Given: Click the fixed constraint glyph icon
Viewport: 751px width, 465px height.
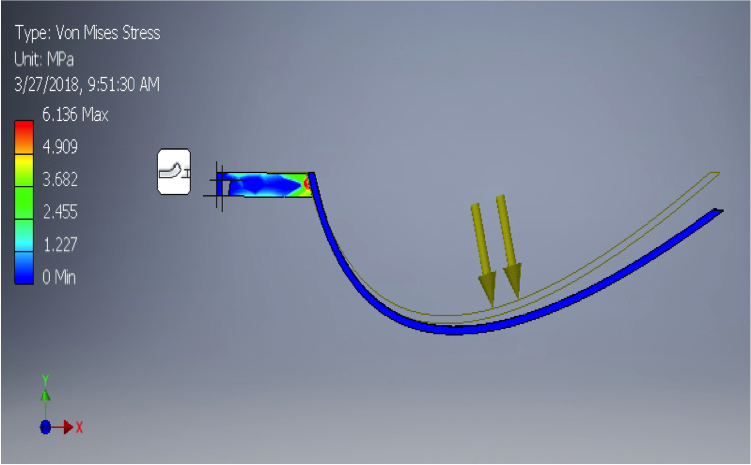Looking at the screenshot, I should coord(174,171).
